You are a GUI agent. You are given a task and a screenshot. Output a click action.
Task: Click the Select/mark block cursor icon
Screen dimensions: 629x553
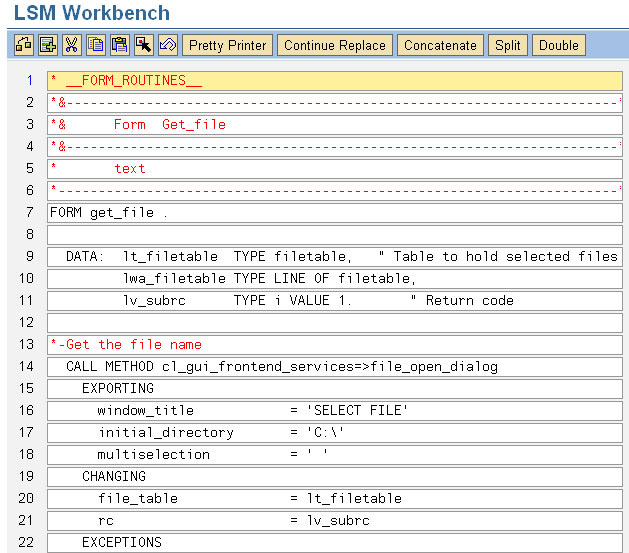(x=144, y=45)
